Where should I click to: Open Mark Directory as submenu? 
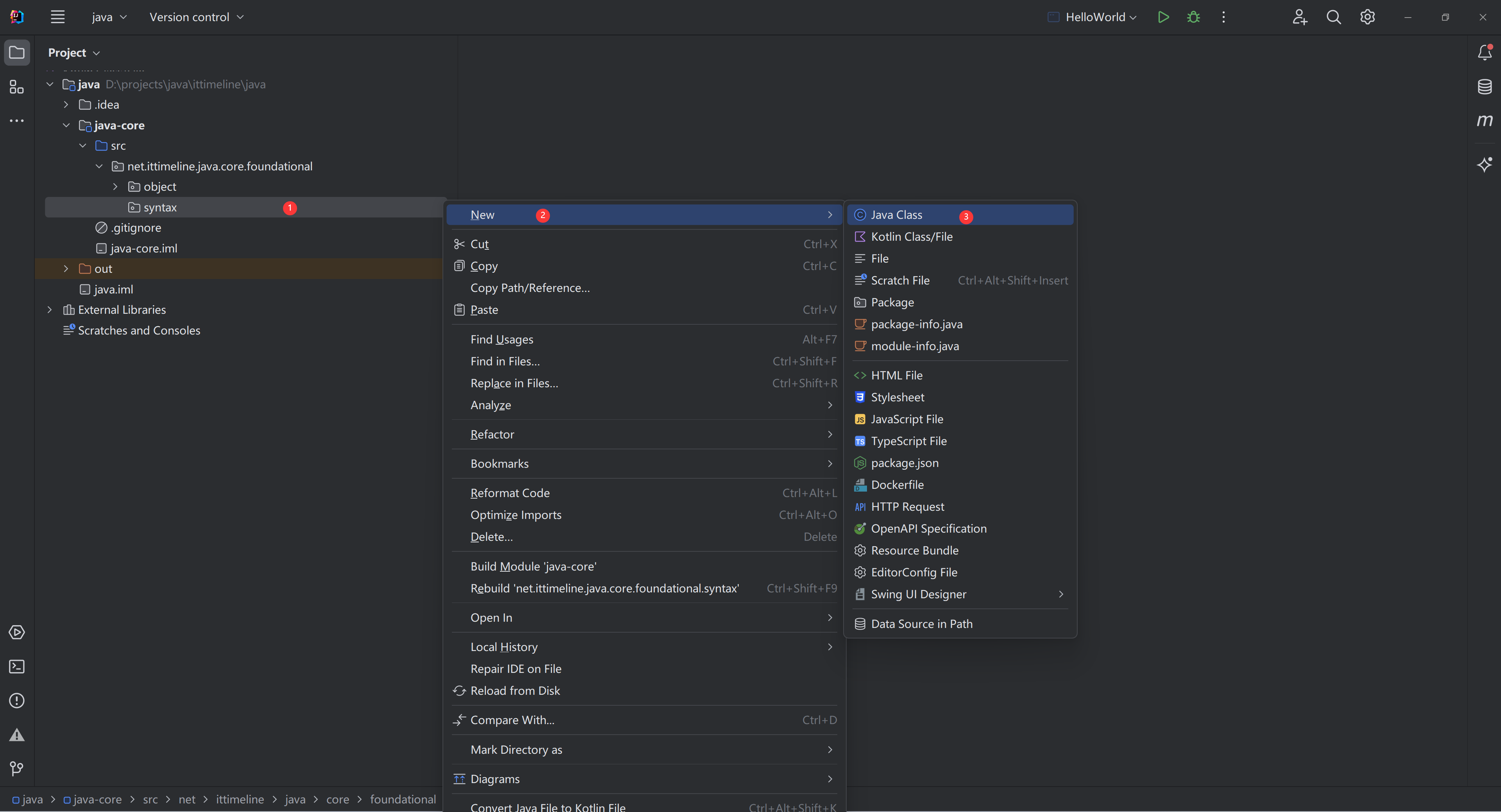point(645,749)
